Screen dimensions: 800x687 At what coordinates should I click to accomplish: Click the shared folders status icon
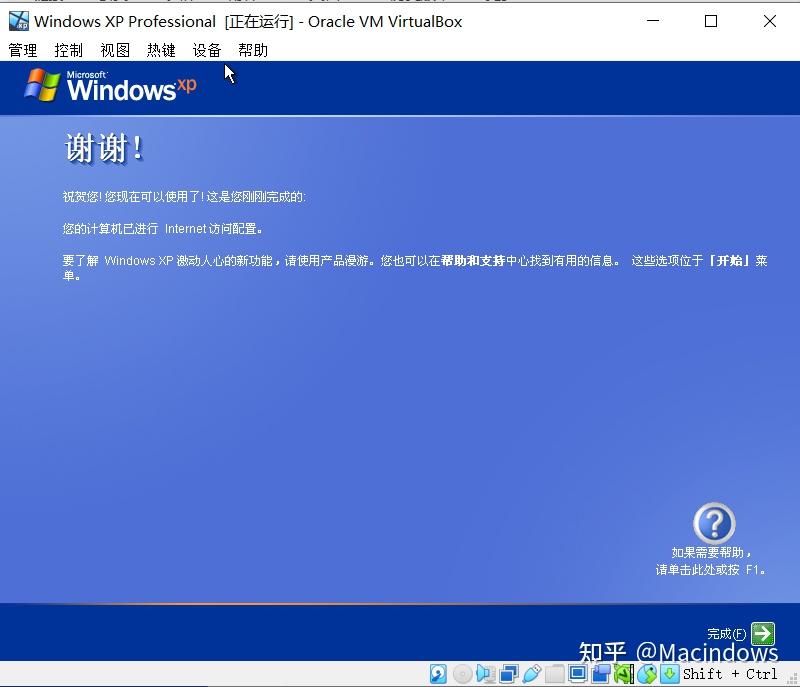(554, 674)
